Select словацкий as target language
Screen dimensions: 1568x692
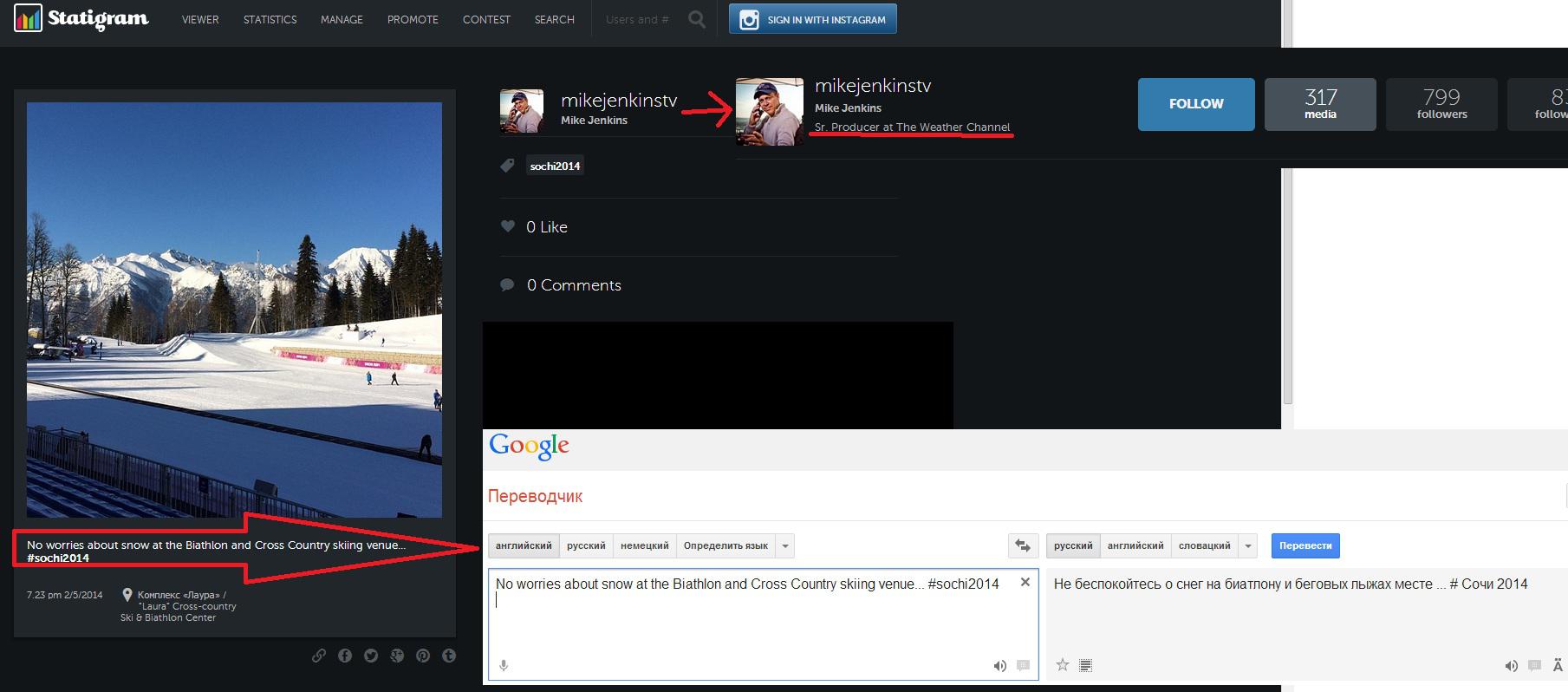[1205, 545]
